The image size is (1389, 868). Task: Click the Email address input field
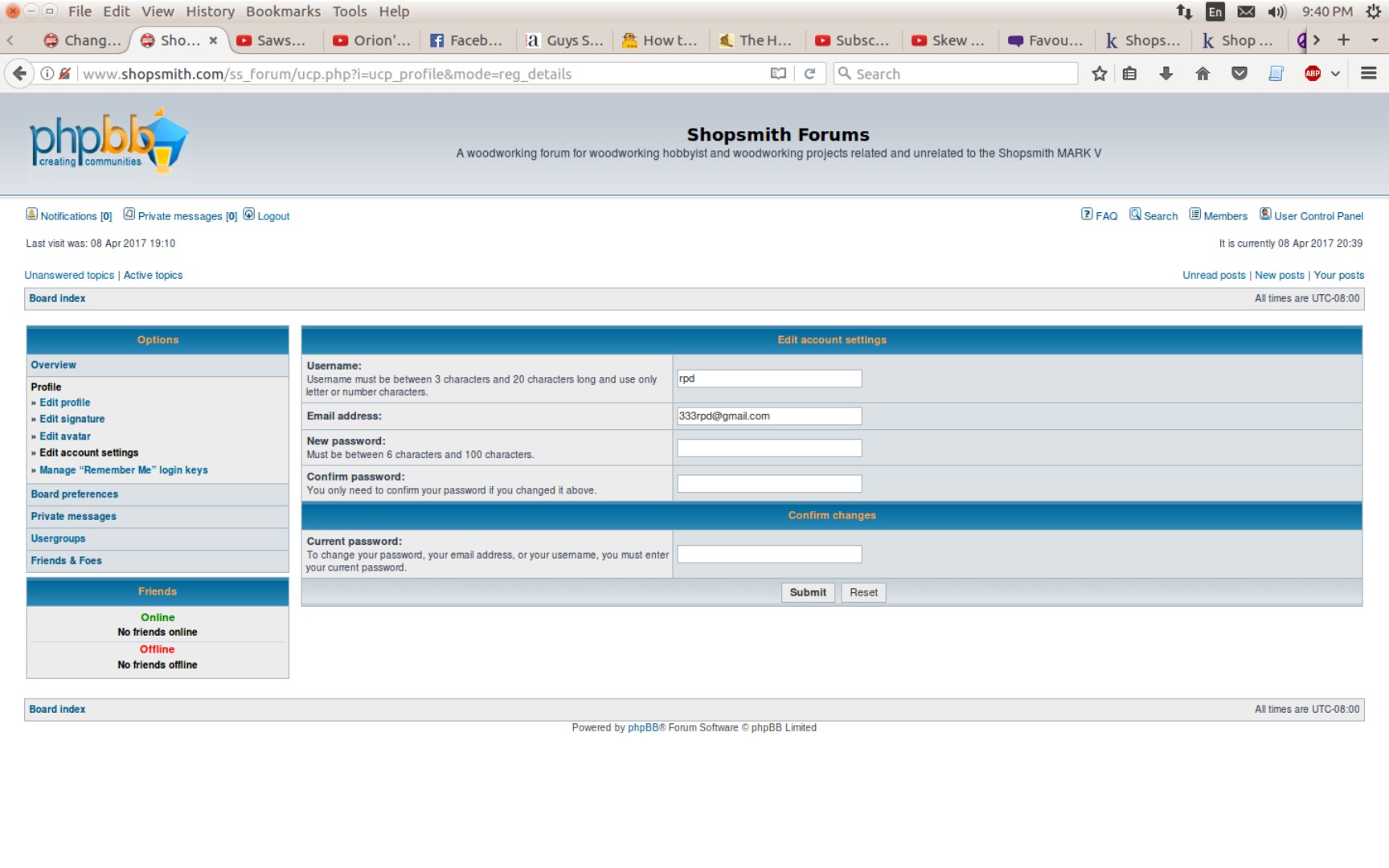pyautogui.click(x=769, y=416)
